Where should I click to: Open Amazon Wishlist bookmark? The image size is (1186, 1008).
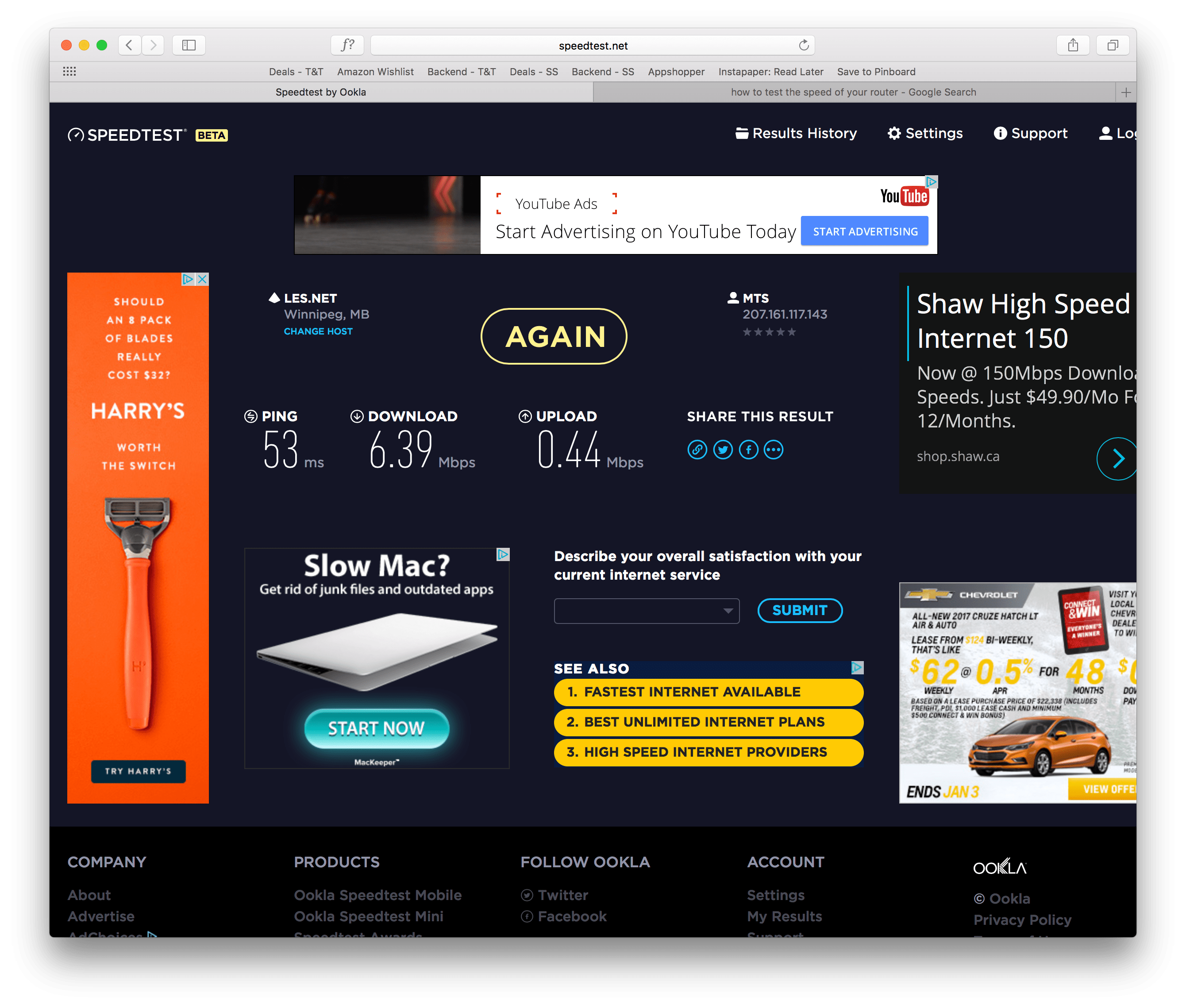click(x=375, y=71)
